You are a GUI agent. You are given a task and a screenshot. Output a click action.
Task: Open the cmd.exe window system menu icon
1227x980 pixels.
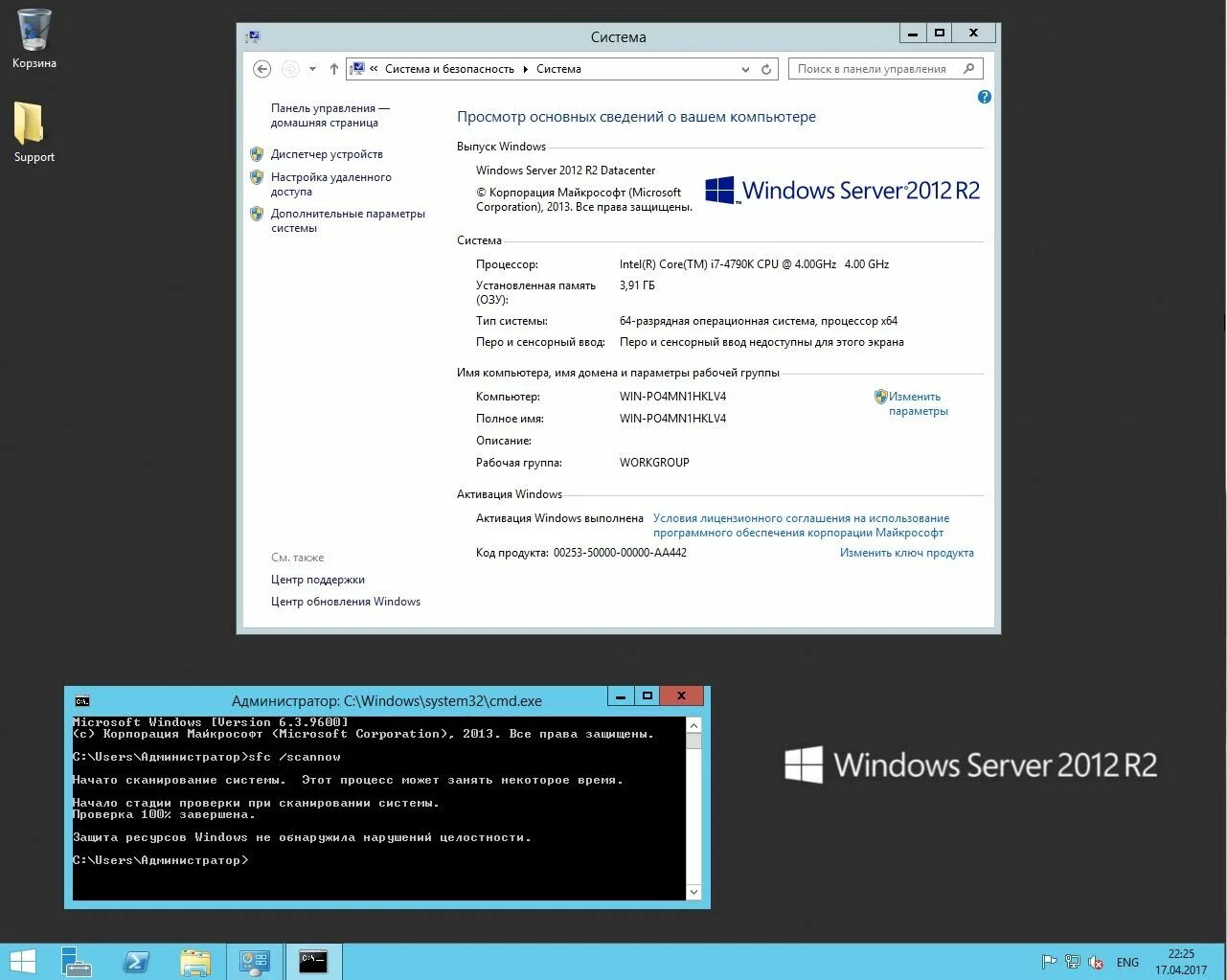click(82, 701)
